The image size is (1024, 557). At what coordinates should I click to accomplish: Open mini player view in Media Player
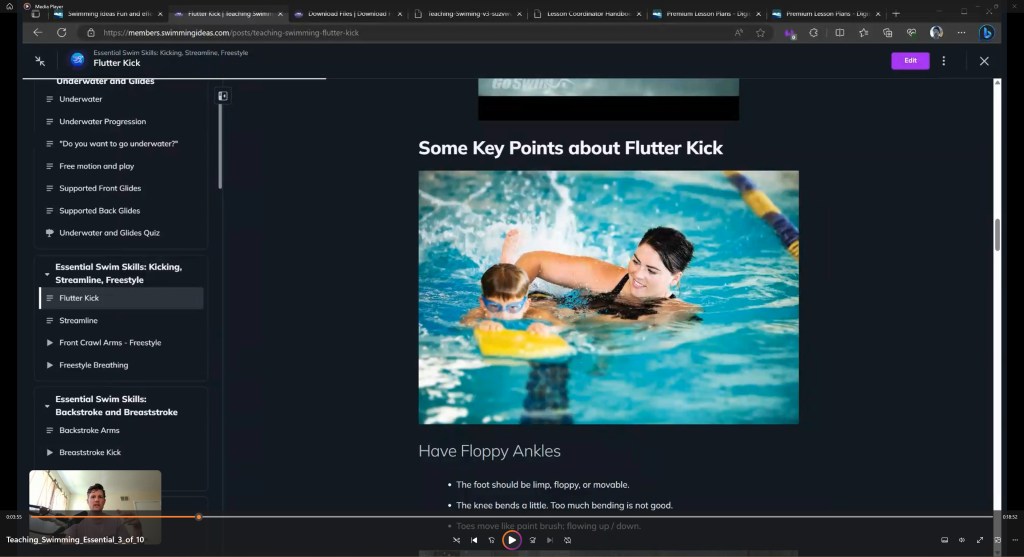[997, 540]
